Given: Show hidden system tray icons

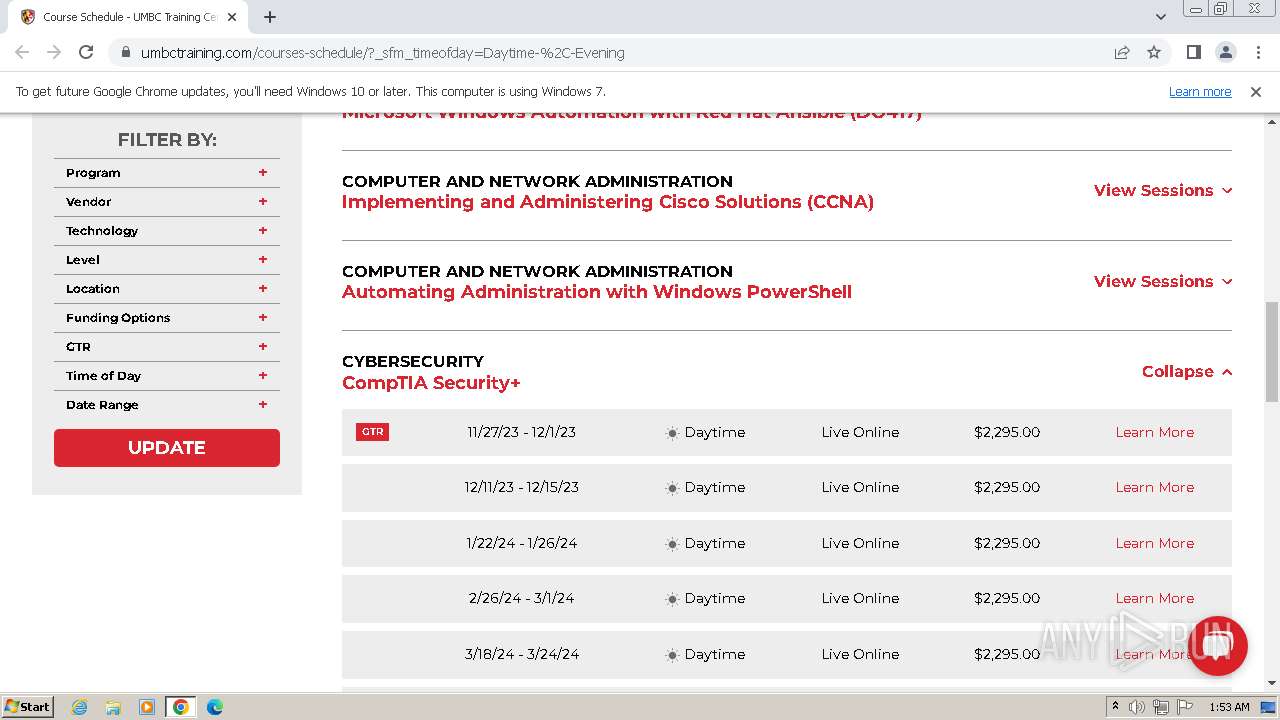Looking at the screenshot, I should click(x=1115, y=707).
